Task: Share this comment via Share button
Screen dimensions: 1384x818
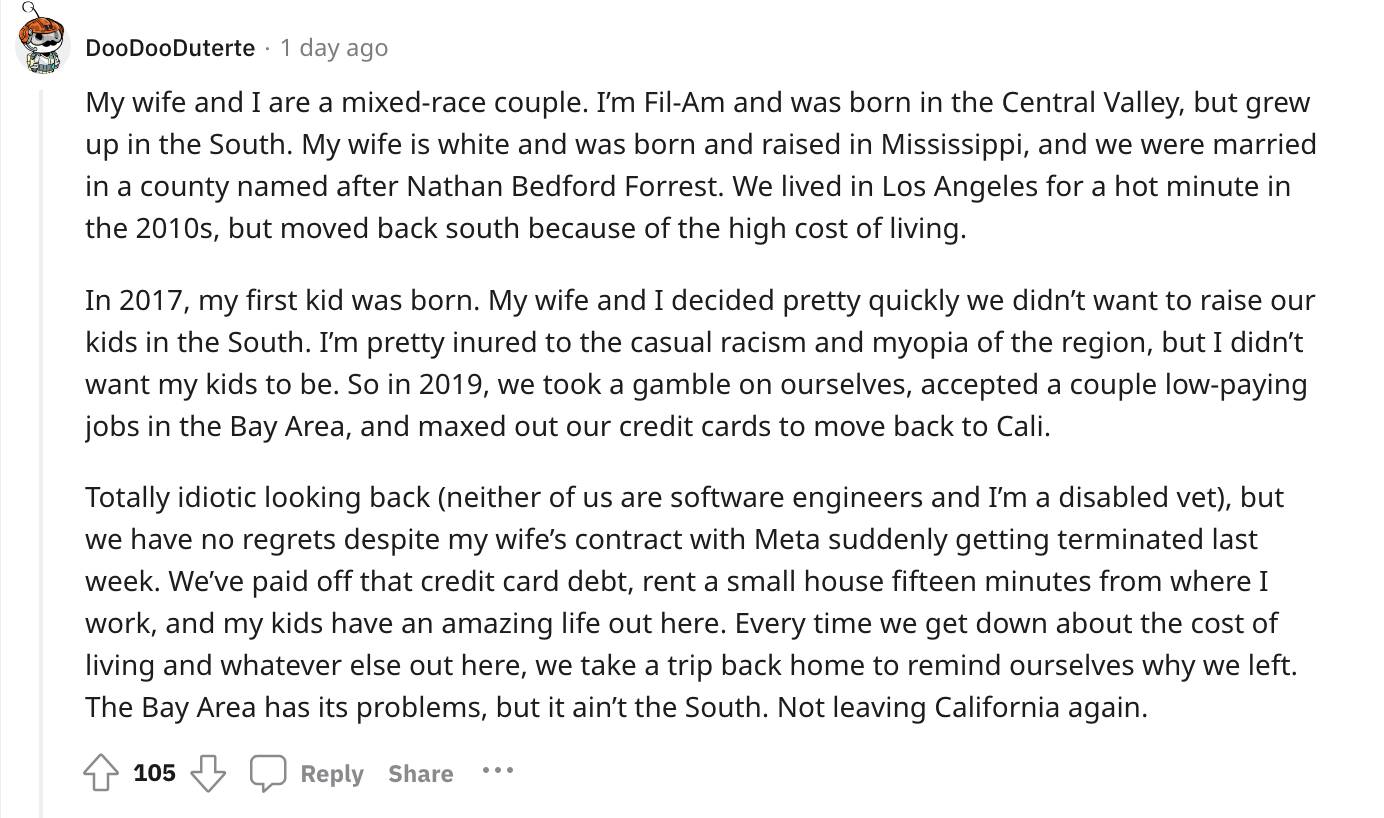Action: point(420,773)
